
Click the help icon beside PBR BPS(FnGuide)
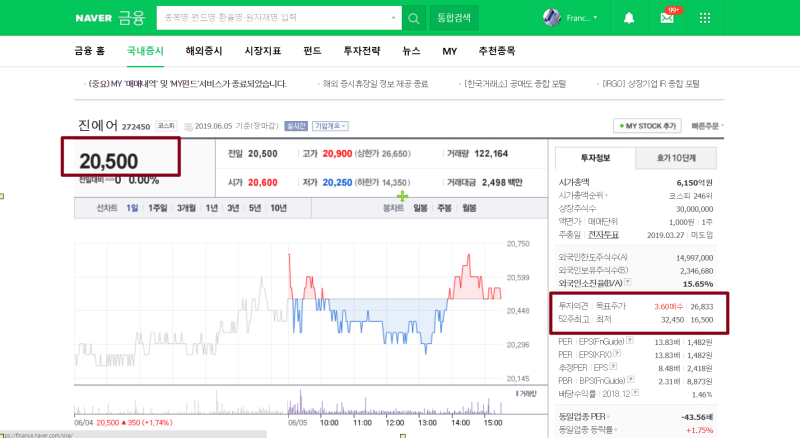[x=631, y=379]
